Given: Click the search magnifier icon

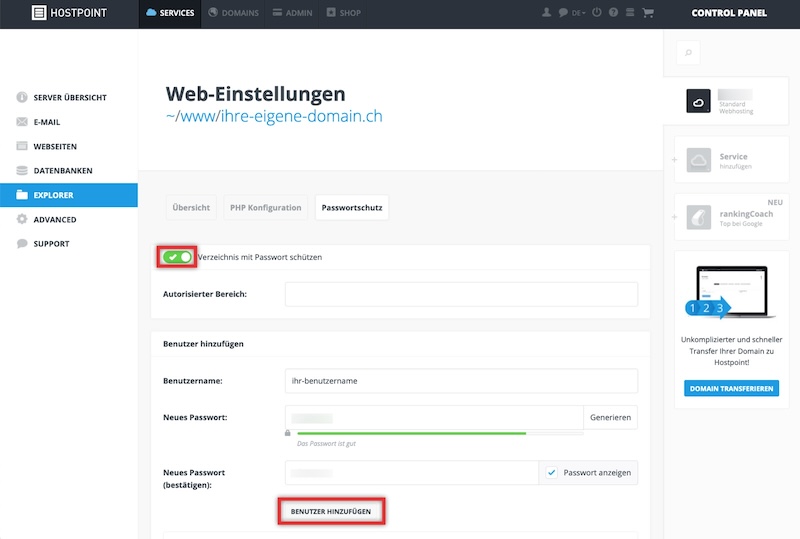Looking at the screenshot, I should coord(688,52).
